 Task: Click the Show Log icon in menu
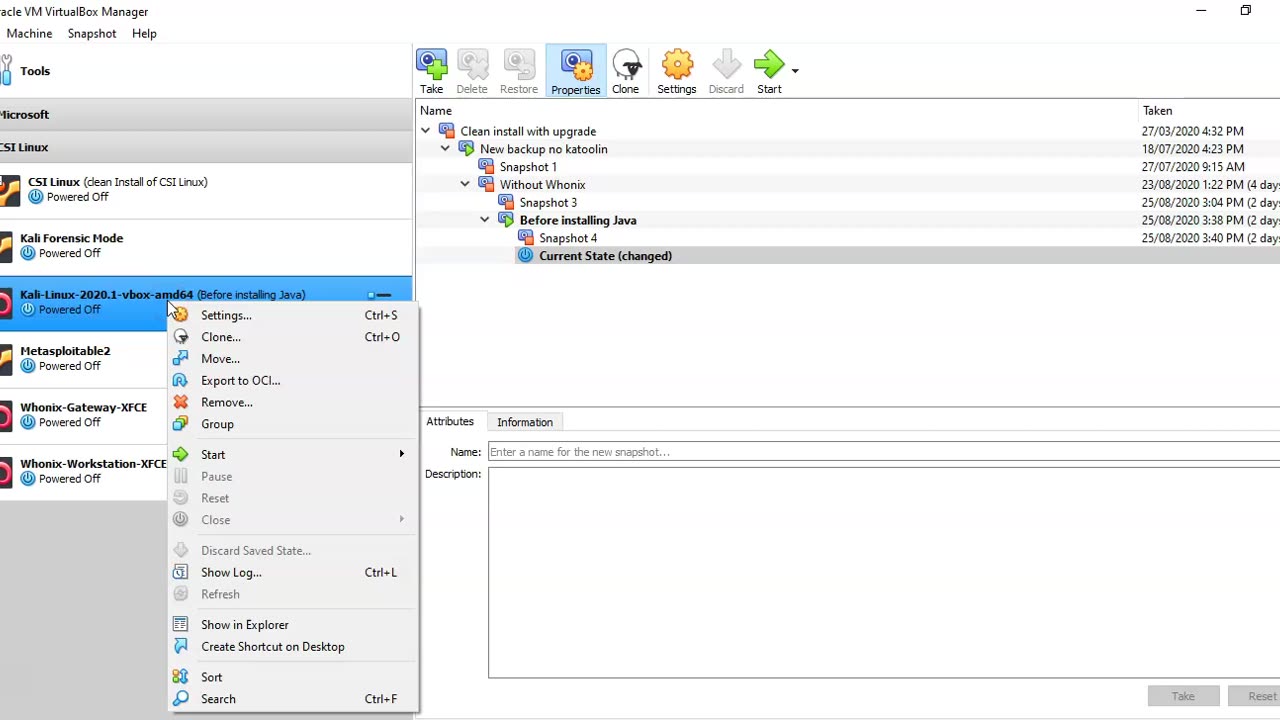pyautogui.click(x=180, y=573)
